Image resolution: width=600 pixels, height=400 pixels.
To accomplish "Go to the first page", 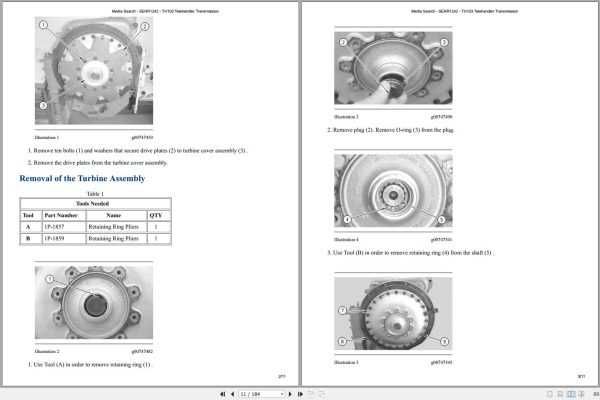I will click(x=222, y=394).
